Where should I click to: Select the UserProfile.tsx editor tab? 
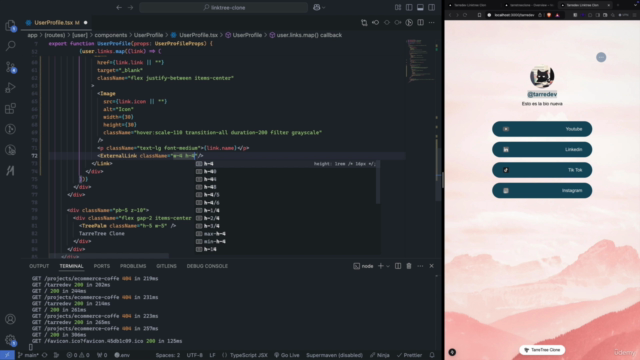click(56, 22)
